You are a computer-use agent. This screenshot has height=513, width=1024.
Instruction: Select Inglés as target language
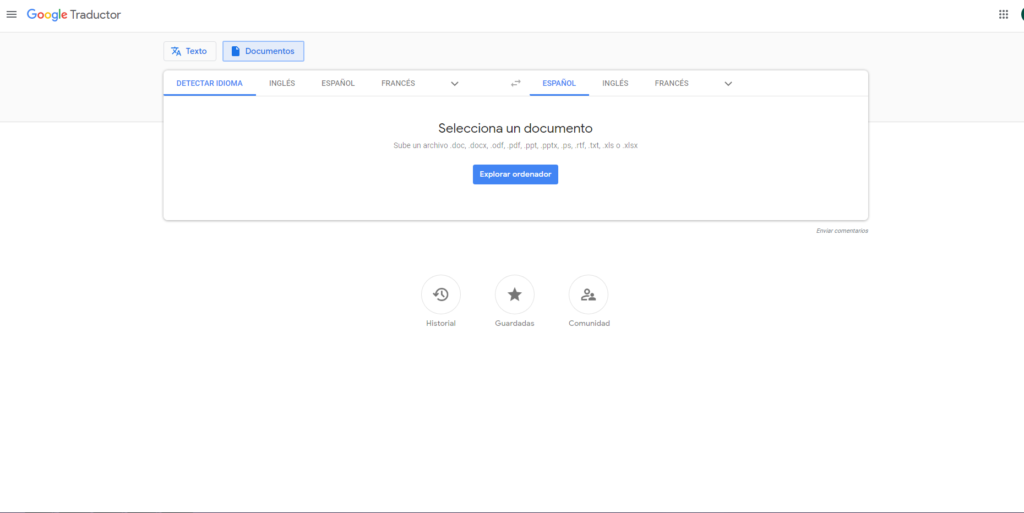(x=615, y=83)
